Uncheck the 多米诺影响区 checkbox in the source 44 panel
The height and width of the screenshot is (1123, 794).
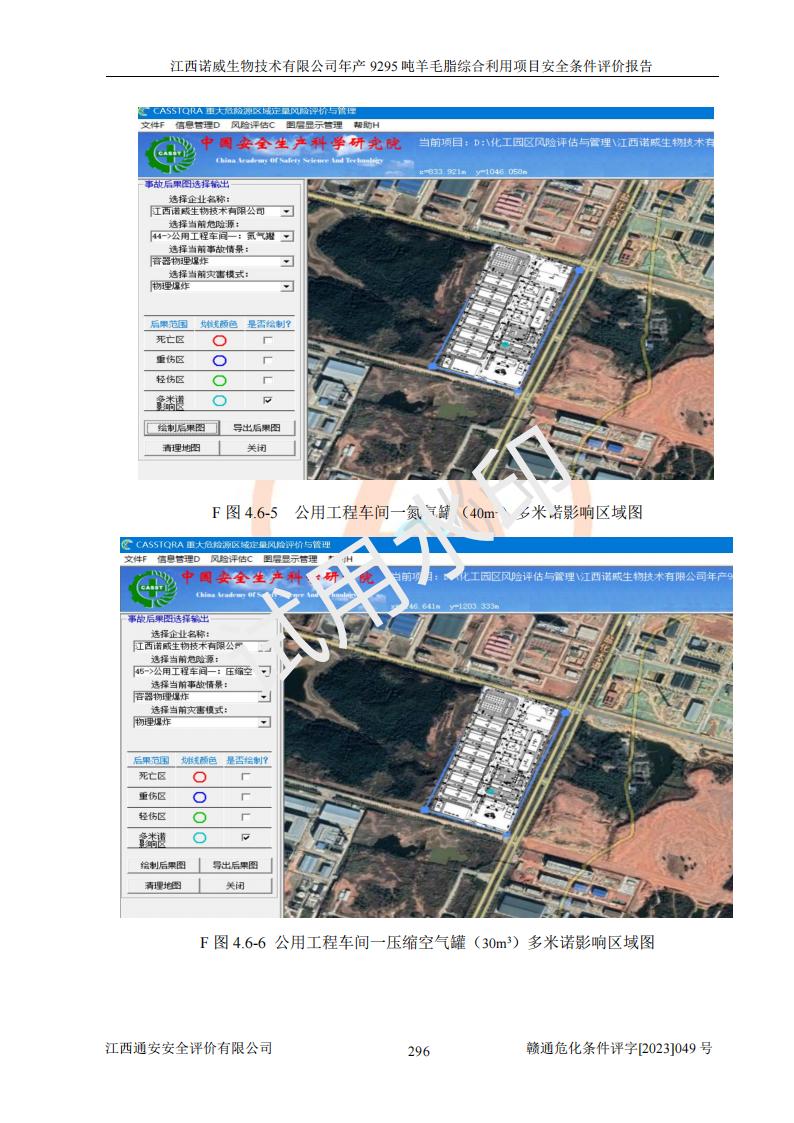pos(267,400)
